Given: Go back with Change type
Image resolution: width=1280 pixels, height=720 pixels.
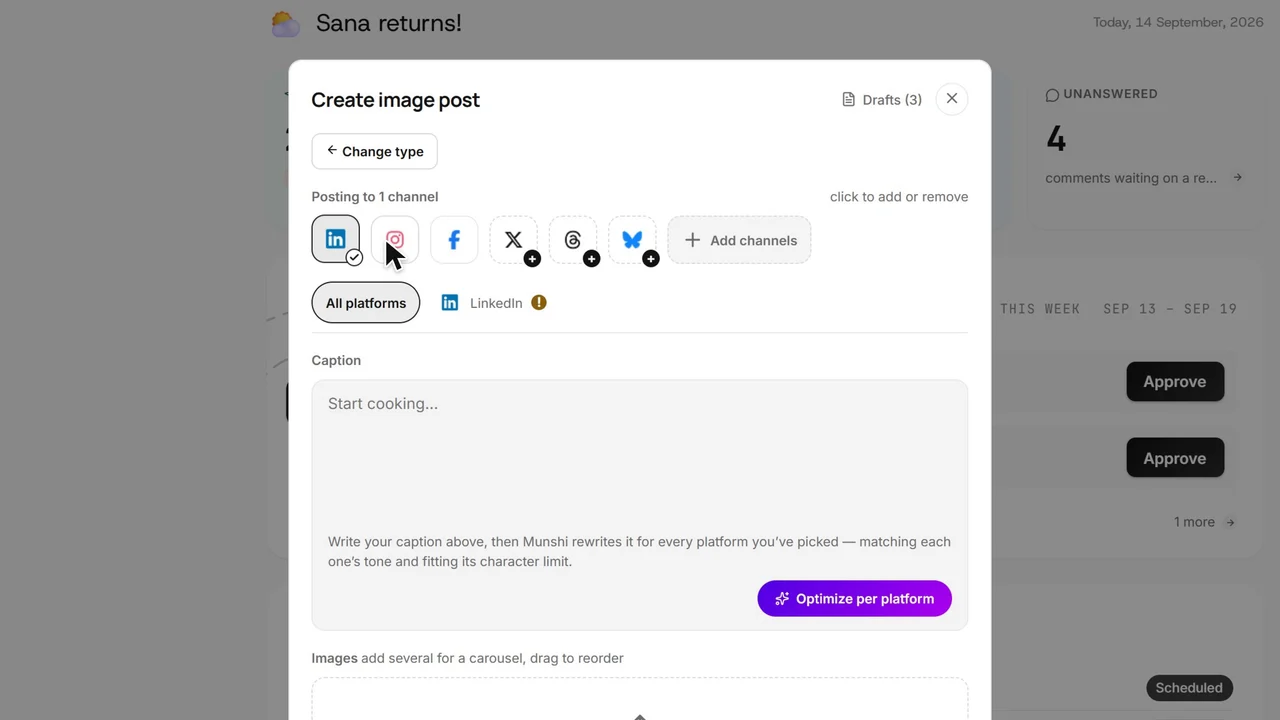Looking at the screenshot, I should [374, 151].
